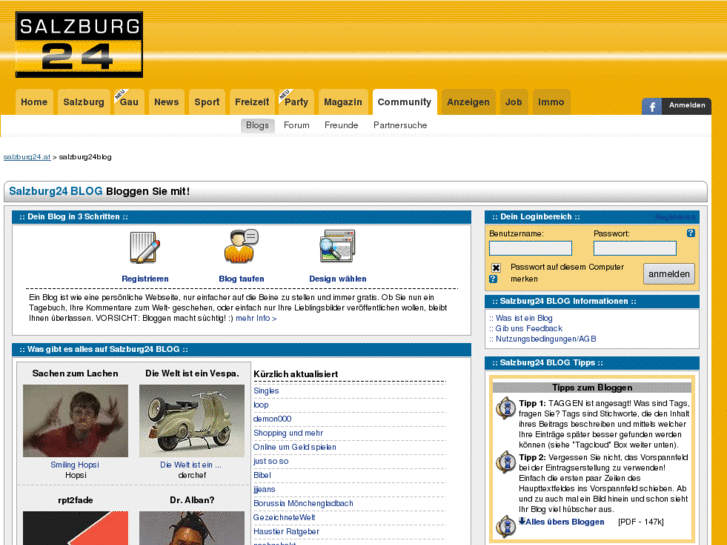Open 'Nutzungsbedingungen/AGB' link

tap(546, 339)
